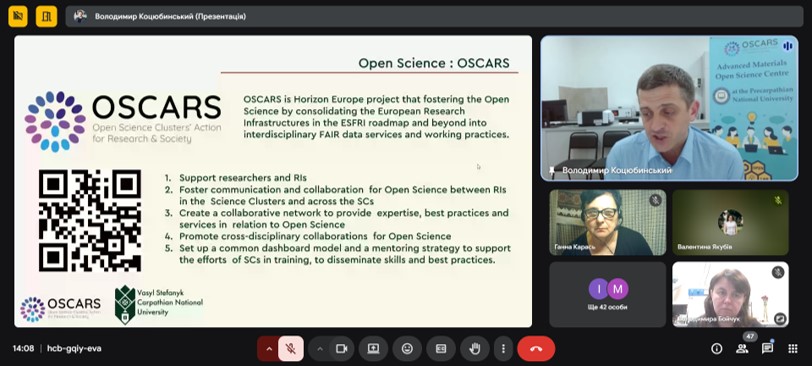Expand video settings chevron beside camera
The width and height of the screenshot is (812, 366).
320,349
